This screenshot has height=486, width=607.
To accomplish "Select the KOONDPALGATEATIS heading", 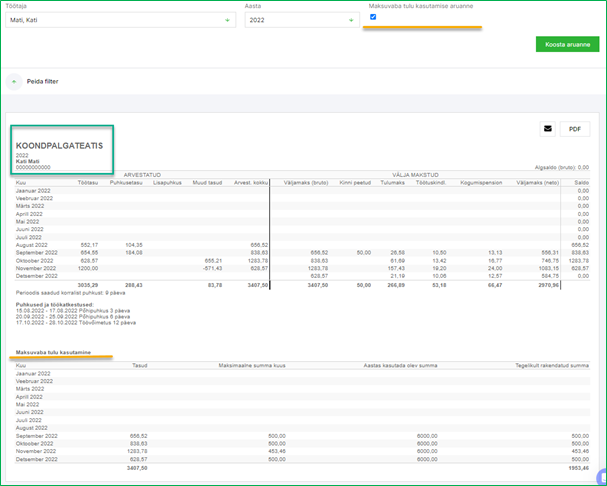I will pyautogui.click(x=59, y=146).
